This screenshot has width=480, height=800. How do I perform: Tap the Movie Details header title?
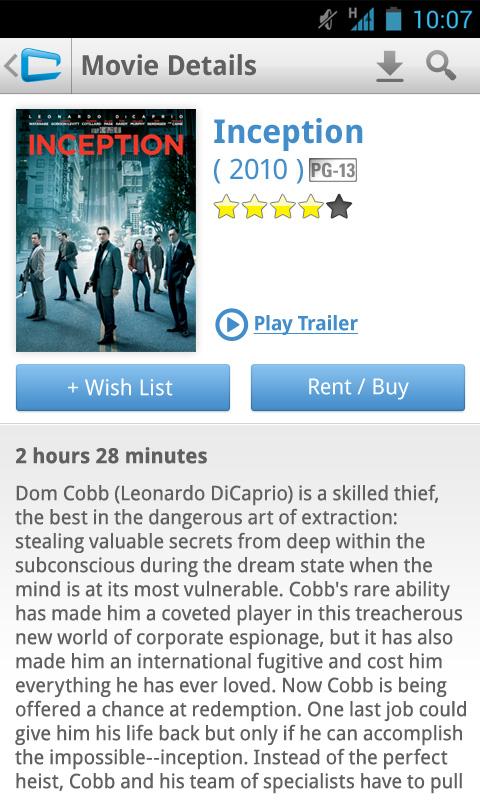click(x=169, y=66)
